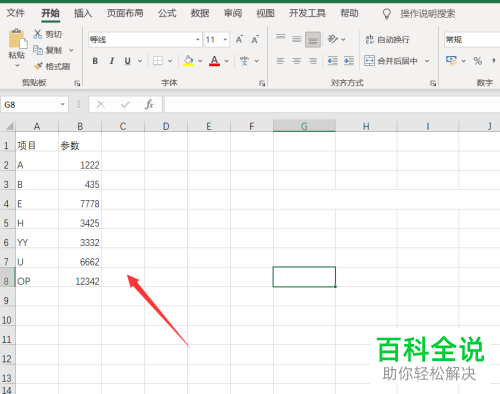The height and width of the screenshot is (394, 500).
Task: Toggle Italic formatting
Action: (112, 61)
